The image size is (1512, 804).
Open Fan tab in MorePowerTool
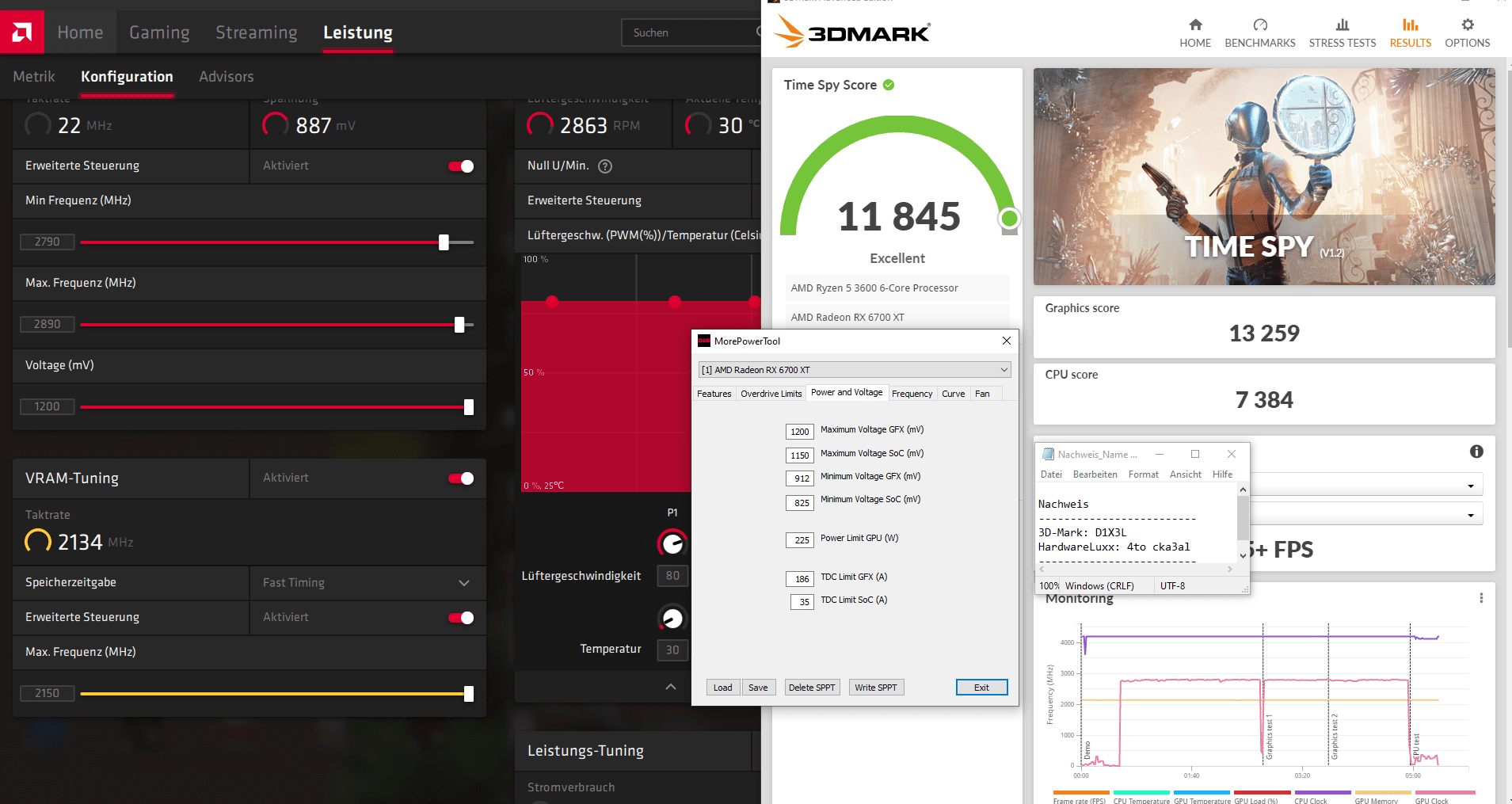pyautogui.click(x=982, y=394)
